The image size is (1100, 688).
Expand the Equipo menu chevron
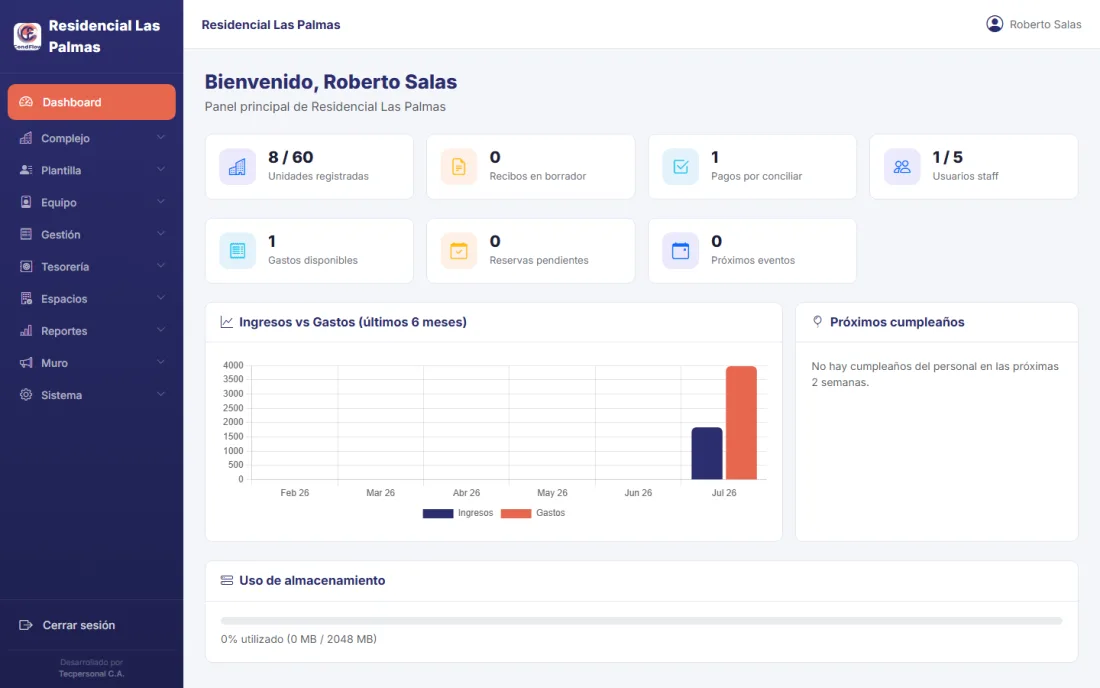pos(161,201)
